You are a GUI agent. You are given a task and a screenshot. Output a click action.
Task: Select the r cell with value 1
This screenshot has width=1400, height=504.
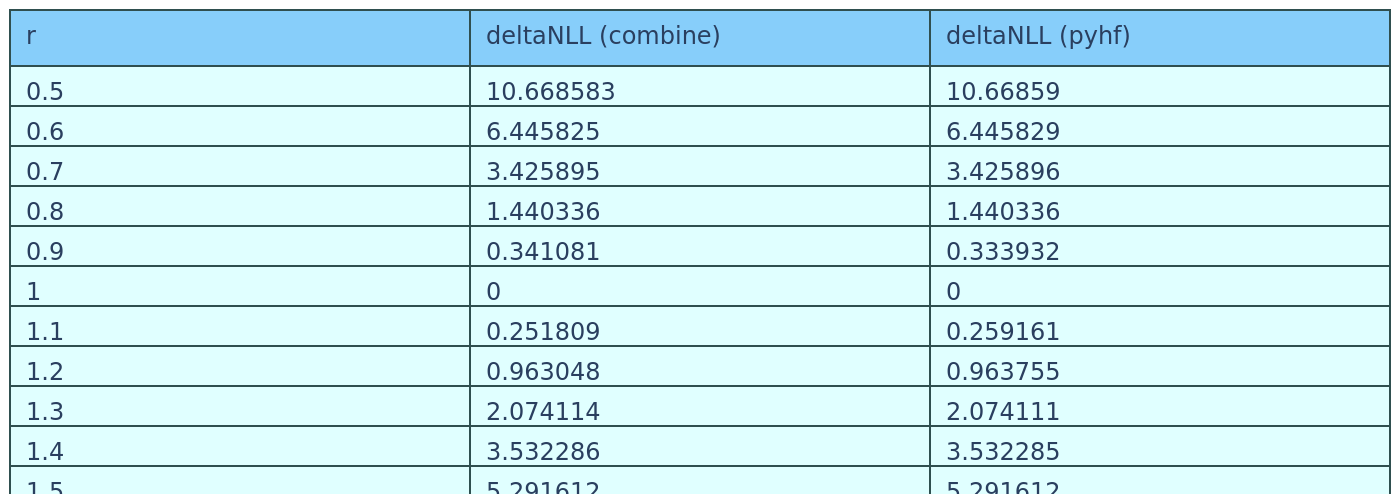pyautogui.click(x=240, y=291)
